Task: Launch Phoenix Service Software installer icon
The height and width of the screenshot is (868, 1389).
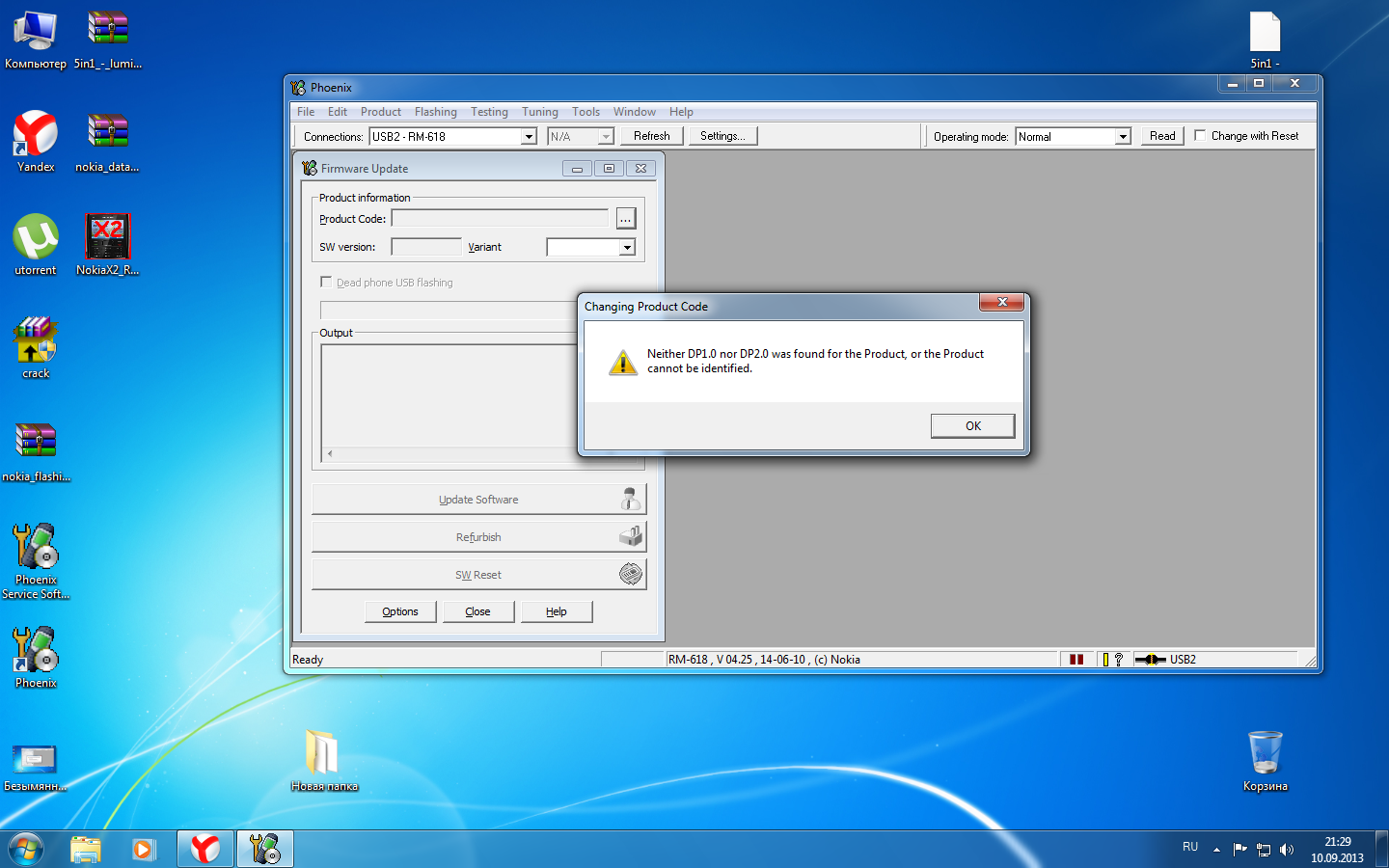Action: pos(36,561)
